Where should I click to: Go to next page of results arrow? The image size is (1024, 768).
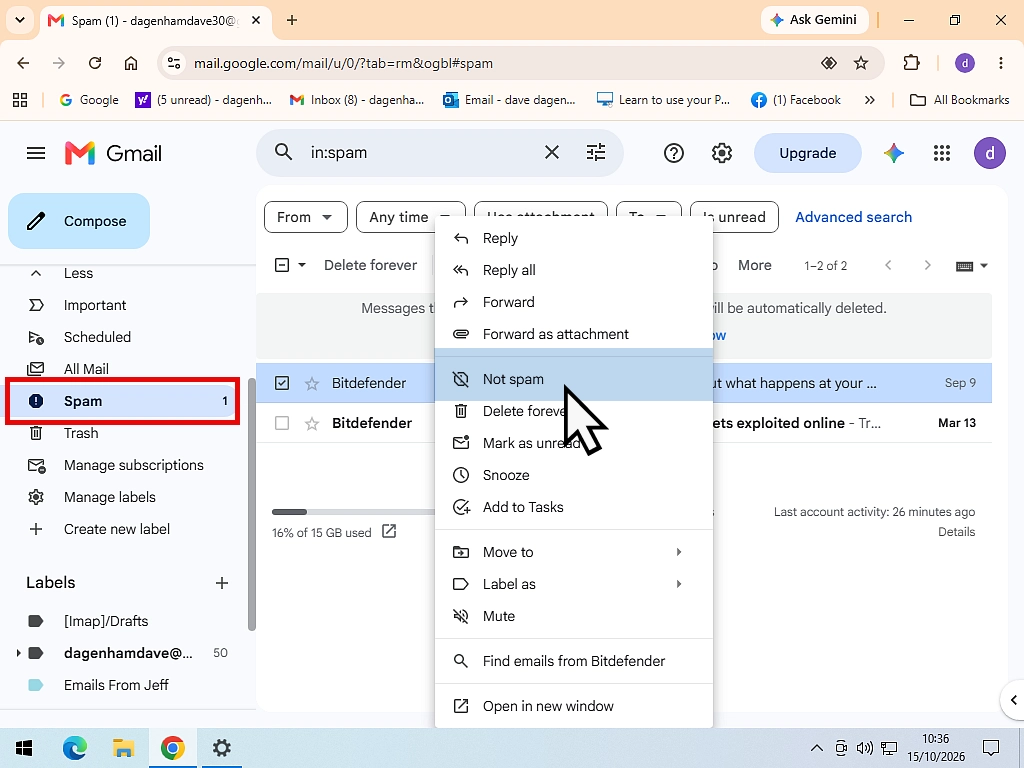pyautogui.click(x=927, y=265)
